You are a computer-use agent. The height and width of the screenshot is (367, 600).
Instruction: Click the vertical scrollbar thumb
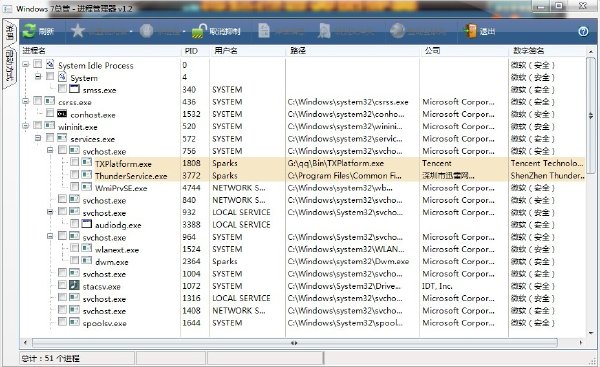[x=591, y=116]
